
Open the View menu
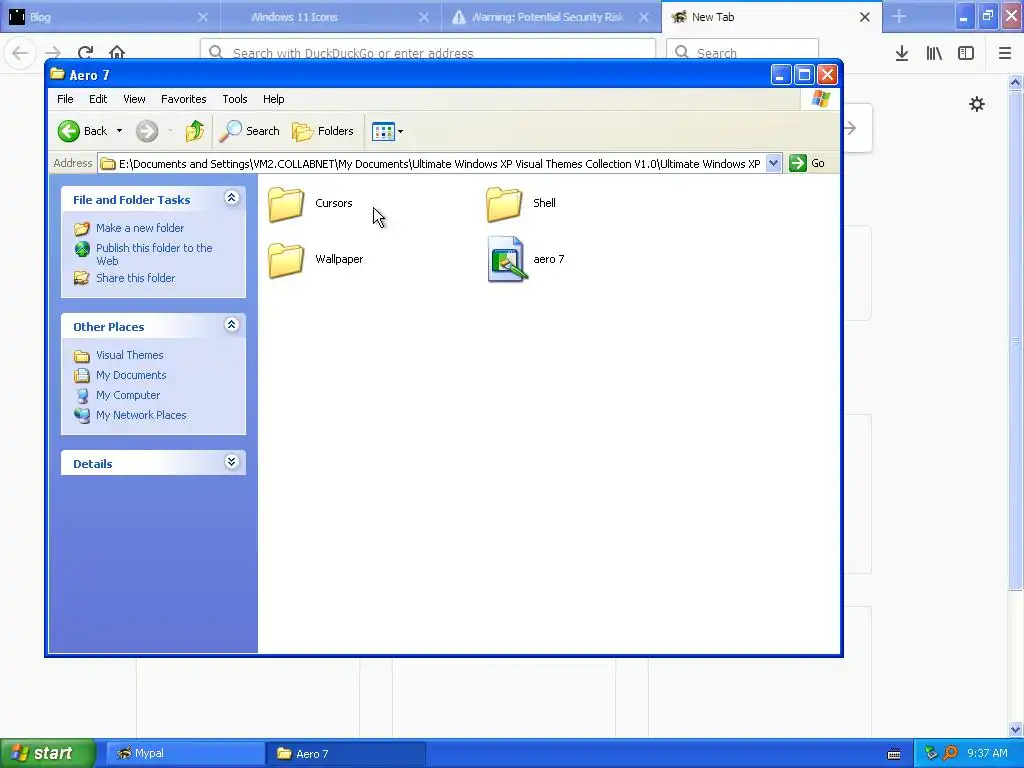pos(134,99)
